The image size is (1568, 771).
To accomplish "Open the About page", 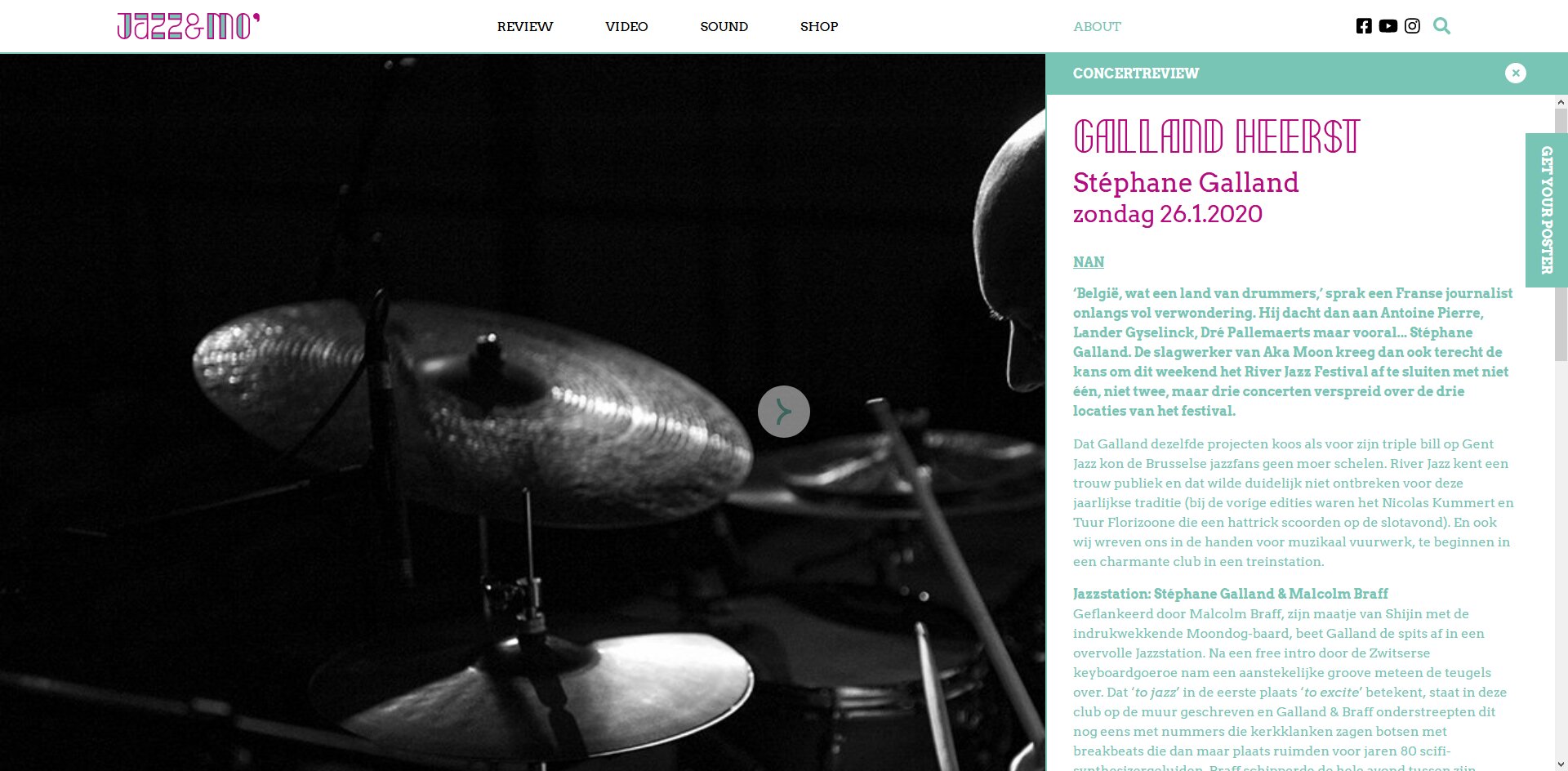I will coord(1097,26).
